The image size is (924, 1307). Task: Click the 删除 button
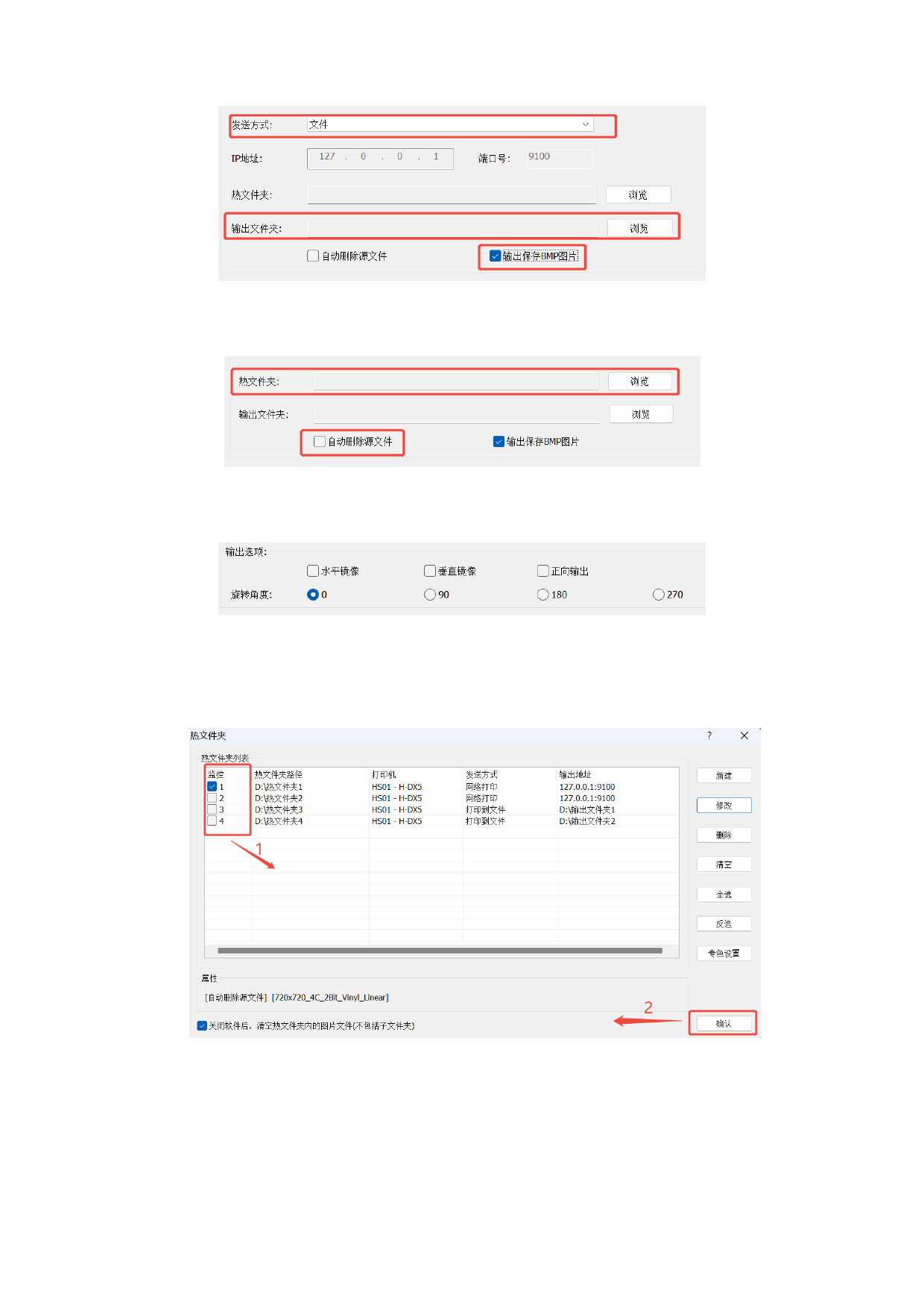click(724, 835)
